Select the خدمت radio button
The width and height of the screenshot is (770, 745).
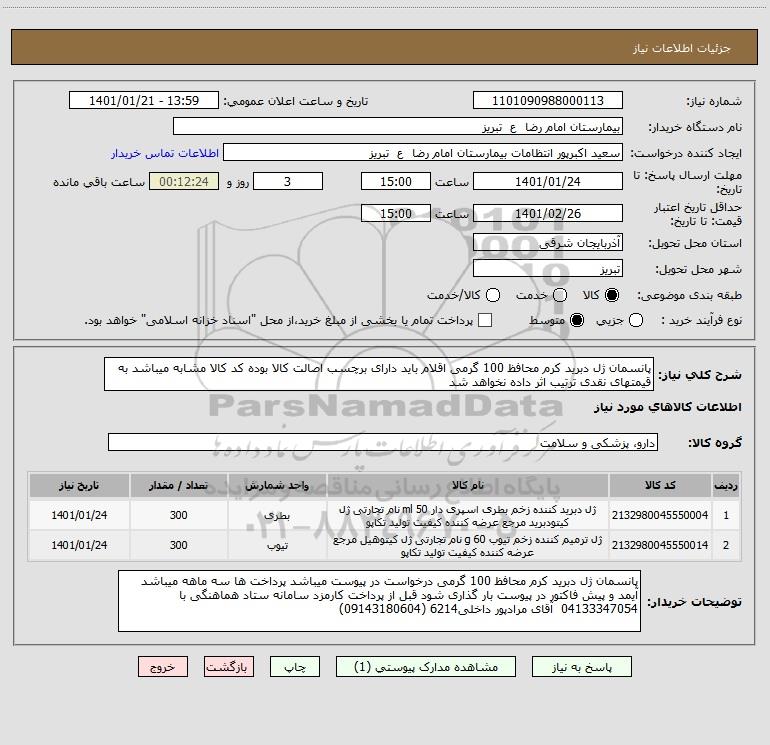click(560, 295)
